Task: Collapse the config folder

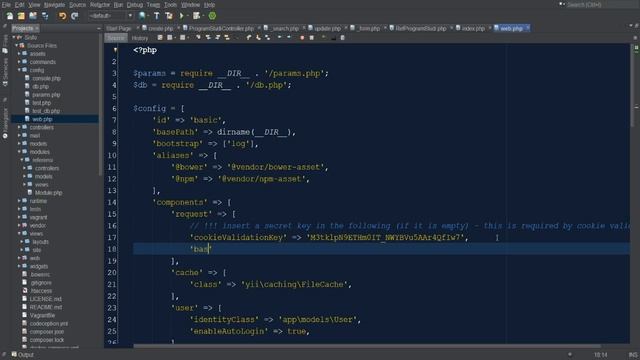Action: [x=19, y=70]
